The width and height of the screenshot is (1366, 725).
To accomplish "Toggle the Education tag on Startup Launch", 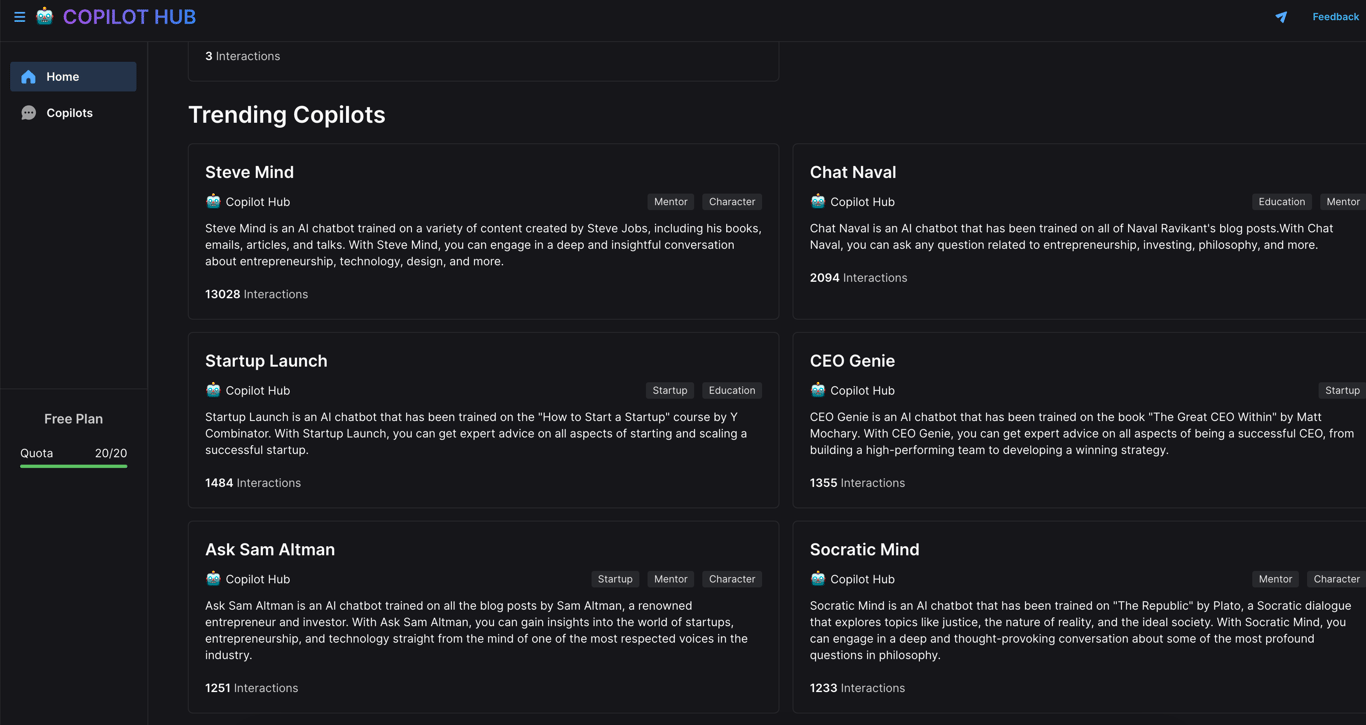I will point(731,390).
